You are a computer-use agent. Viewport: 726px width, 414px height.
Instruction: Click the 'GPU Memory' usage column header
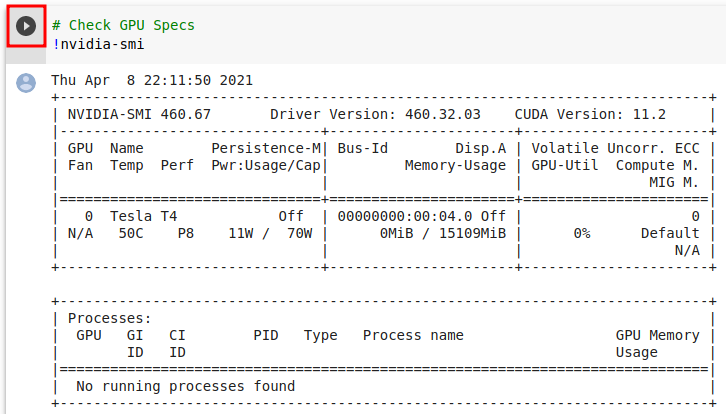pos(657,335)
